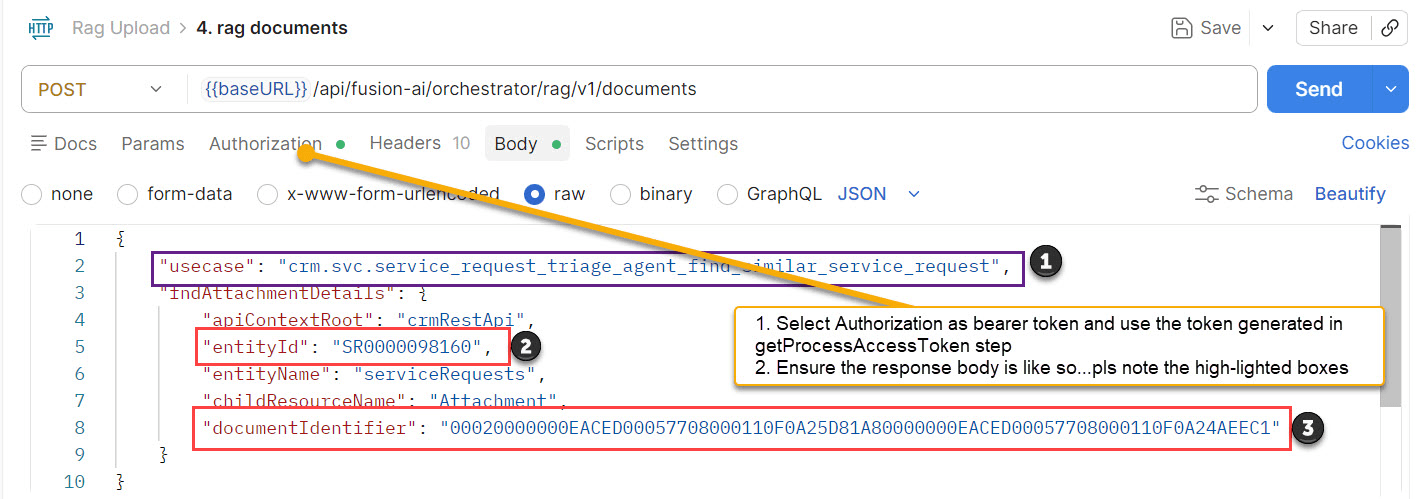
Task: Click the Save disk icon
Action: click(1182, 28)
